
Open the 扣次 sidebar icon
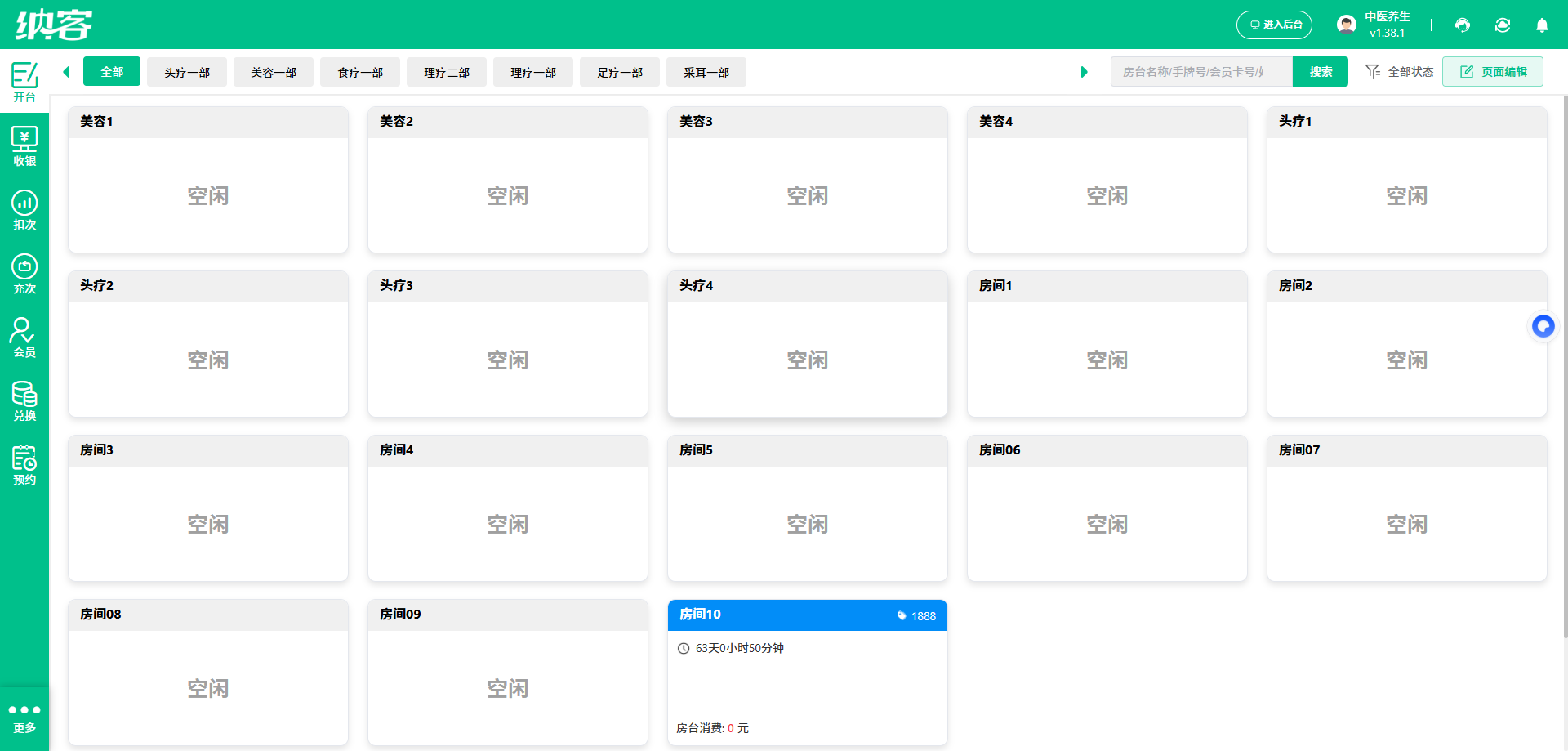[24, 210]
